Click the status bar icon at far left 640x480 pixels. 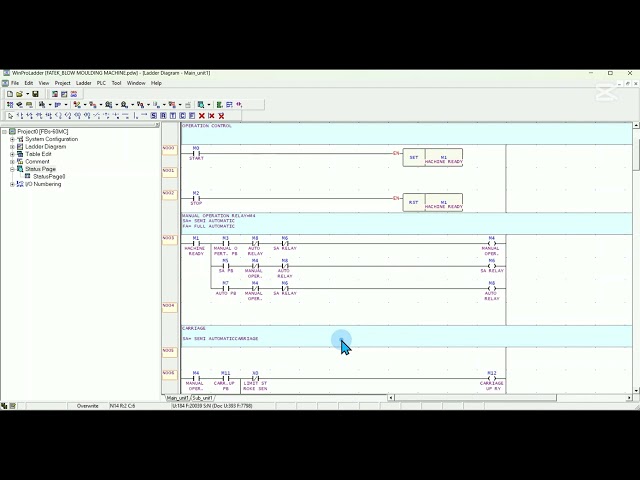click(4, 406)
